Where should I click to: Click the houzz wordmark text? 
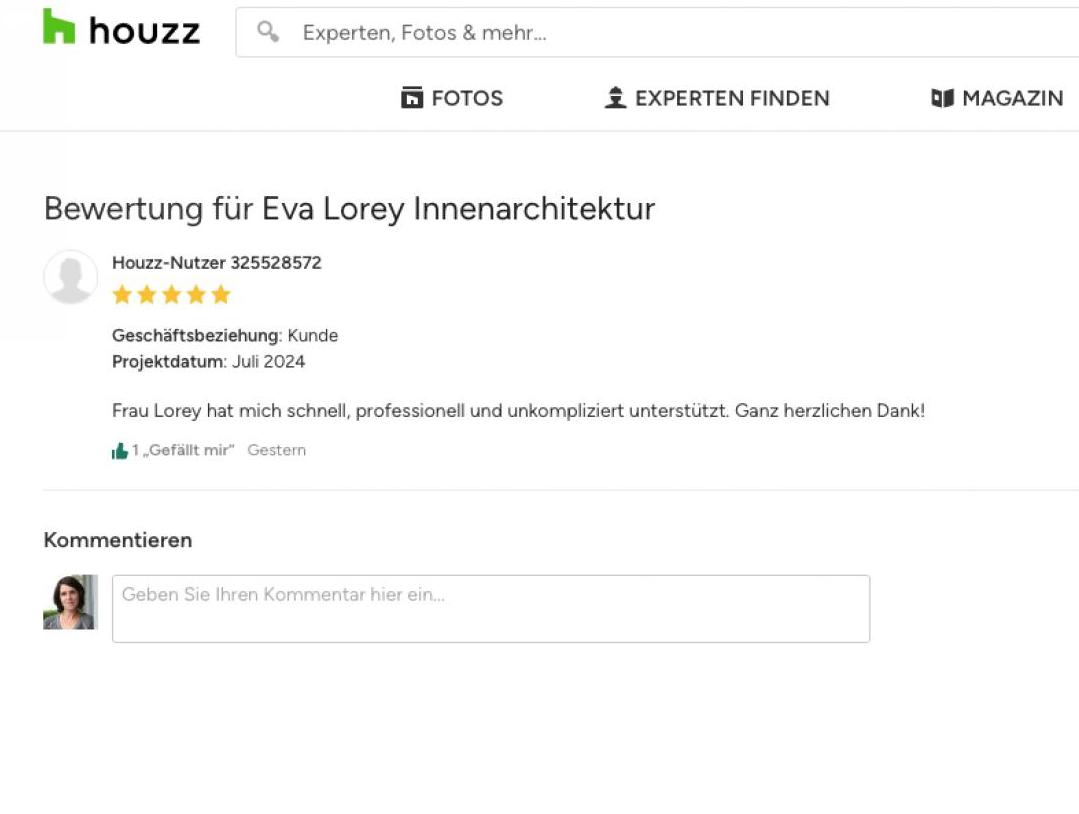[x=145, y=32]
